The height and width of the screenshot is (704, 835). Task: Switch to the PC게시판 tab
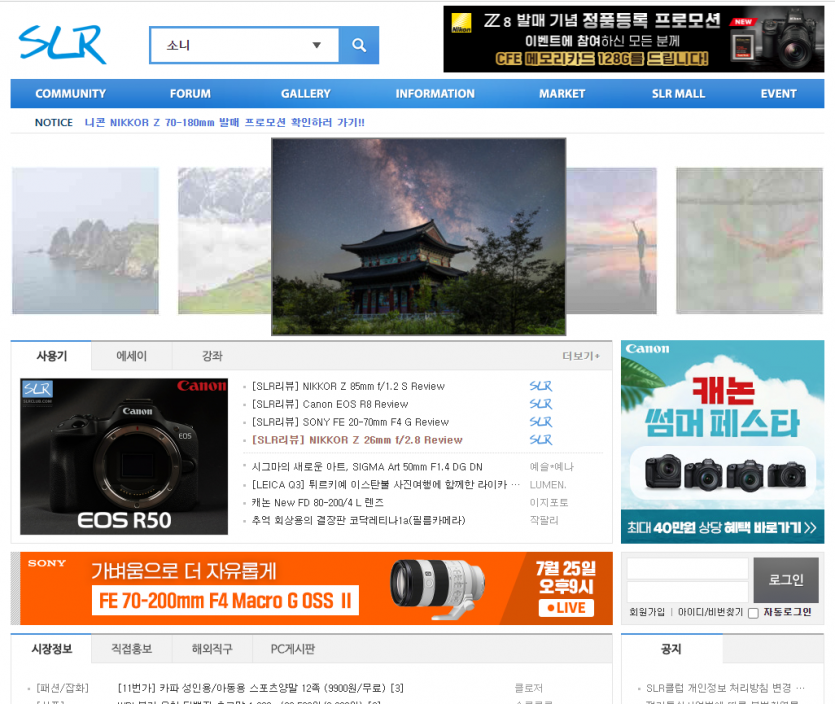pyautogui.click(x=293, y=649)
